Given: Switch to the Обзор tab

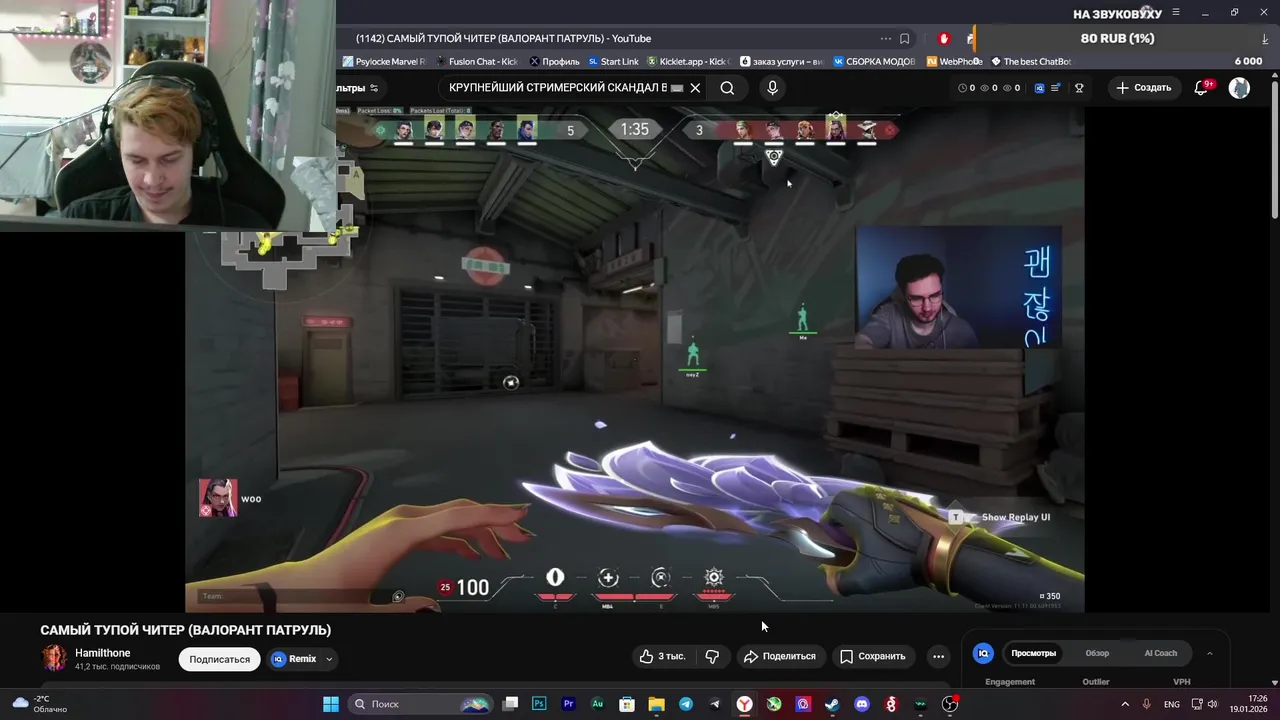Looking at the screenshot, I should (1097, 654).
